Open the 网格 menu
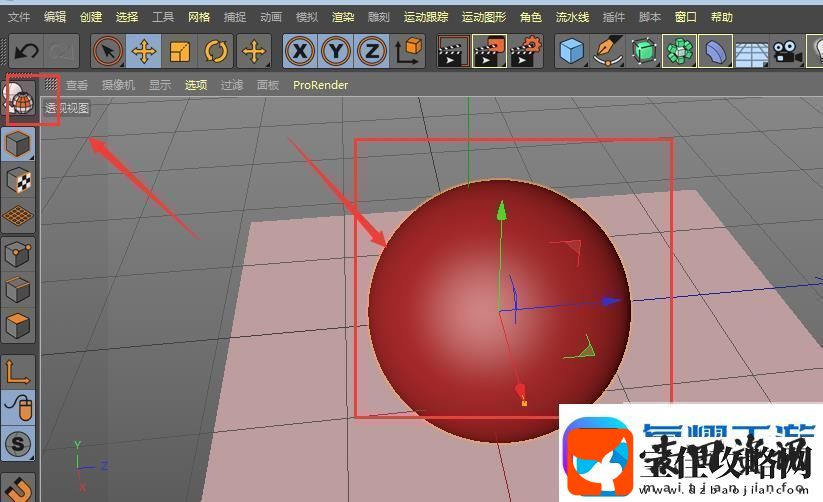The height and width of the screenshot is (502, 823). [x=199, y=17]
